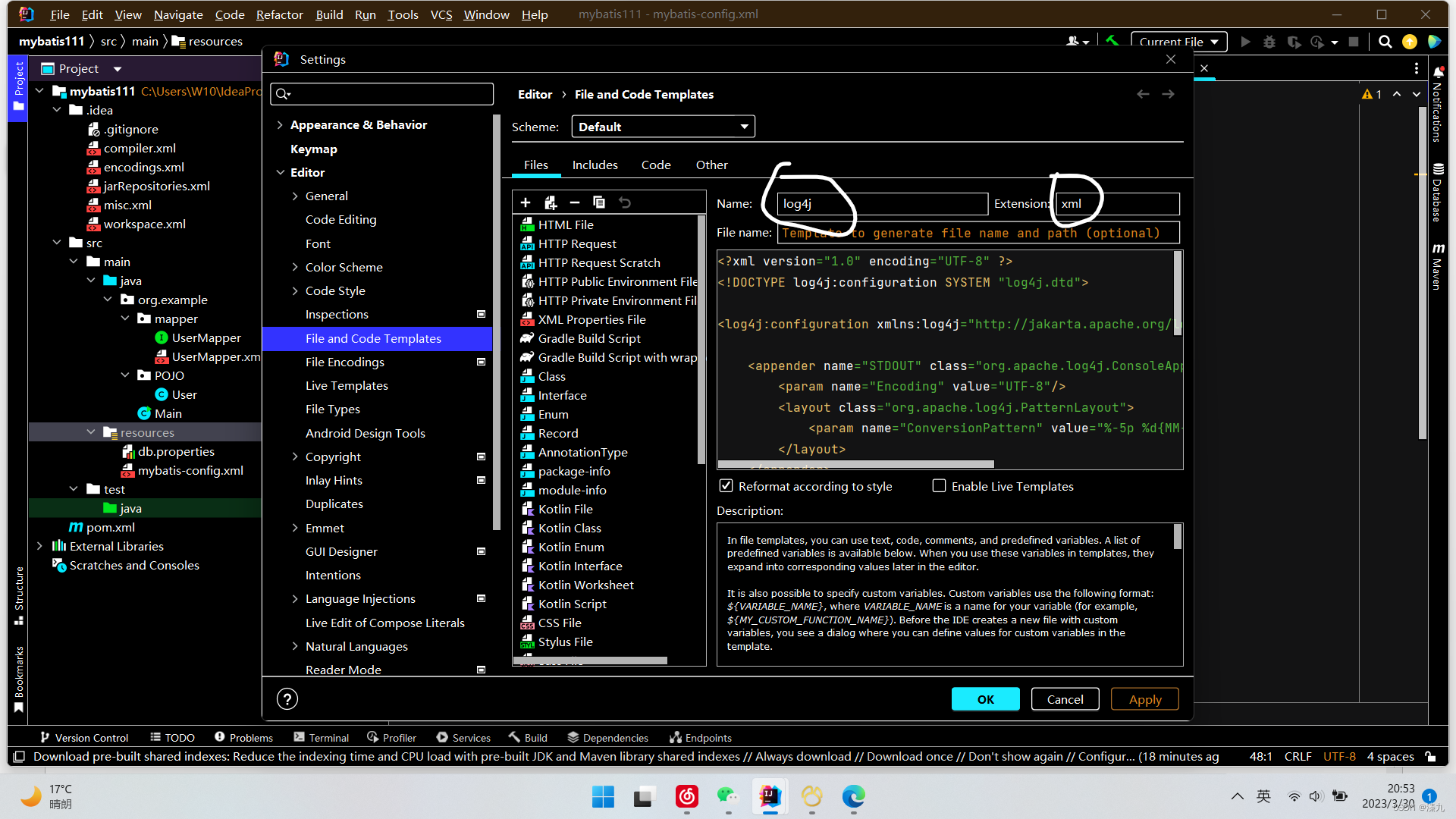Screen dimensions: 1456x819
Task: Collapse the Editor settings group
Action: point(280,173)
